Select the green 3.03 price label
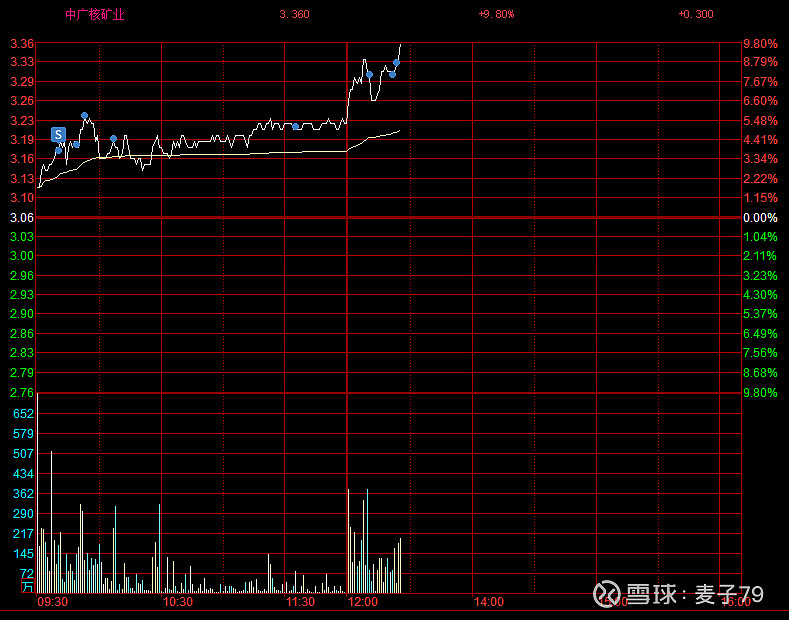789x620 pixels. (22, 237)
